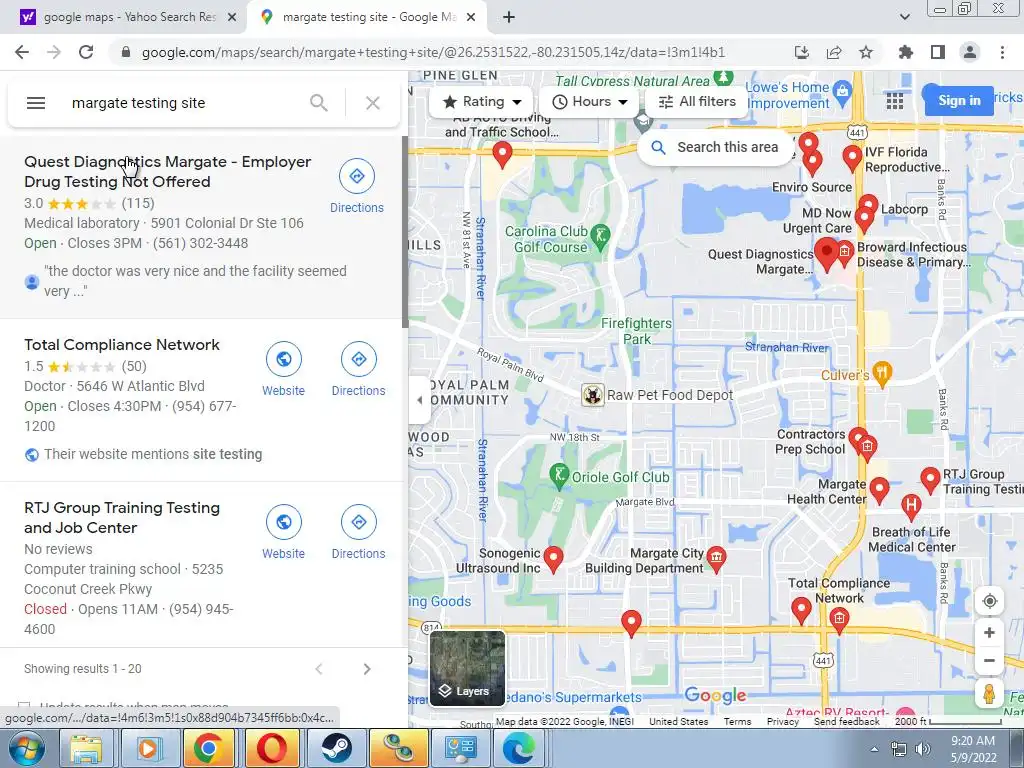Open Steam from the taskbar
The height and width of the screenshot is (768, 1024).
[x=336, y=748]
